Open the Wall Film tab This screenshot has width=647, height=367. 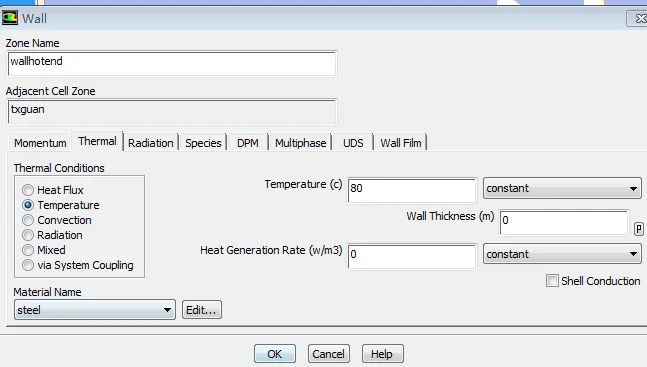pos(401,143)
